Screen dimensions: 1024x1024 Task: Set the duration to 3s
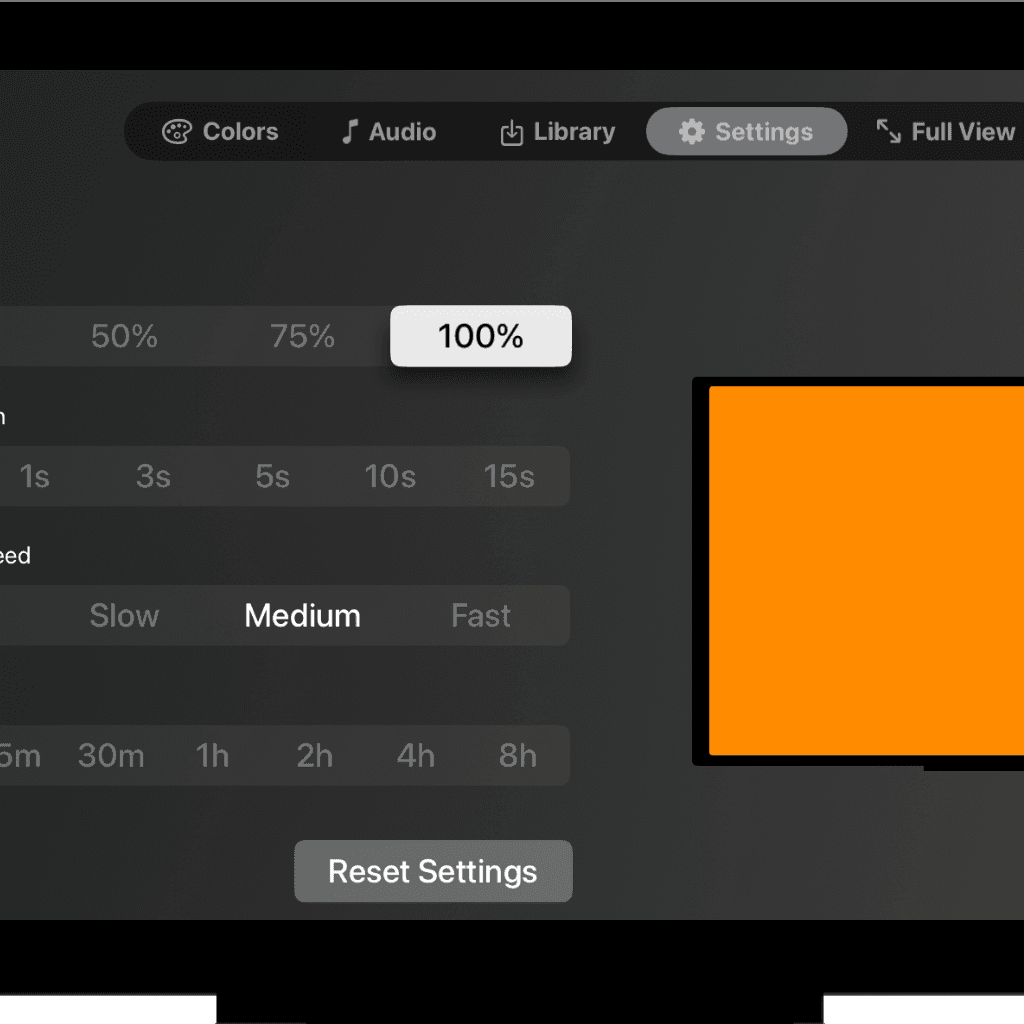pyautogui.click(x=153, y=477)
